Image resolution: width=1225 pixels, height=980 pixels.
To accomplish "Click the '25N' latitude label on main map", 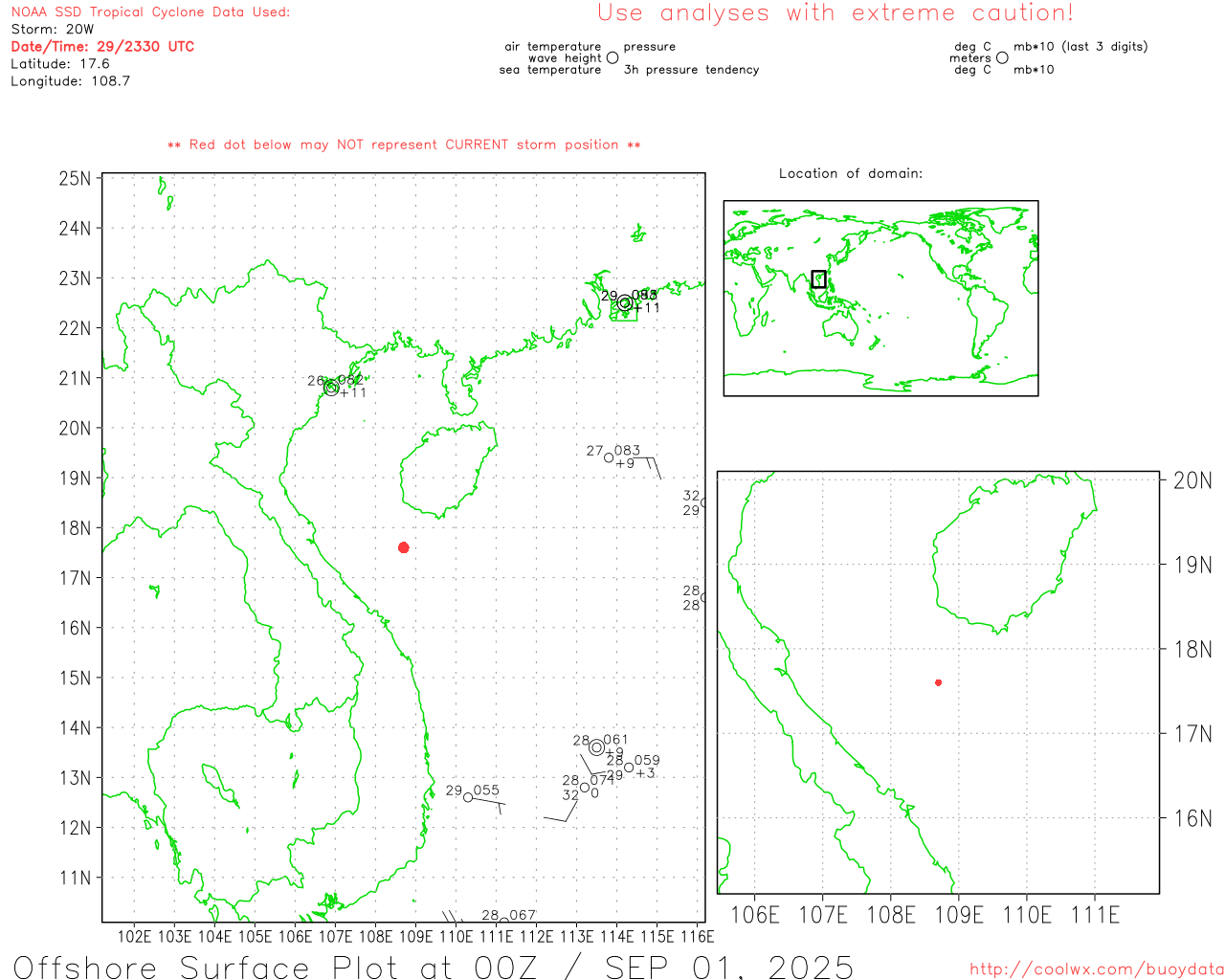I will [76, 179].
